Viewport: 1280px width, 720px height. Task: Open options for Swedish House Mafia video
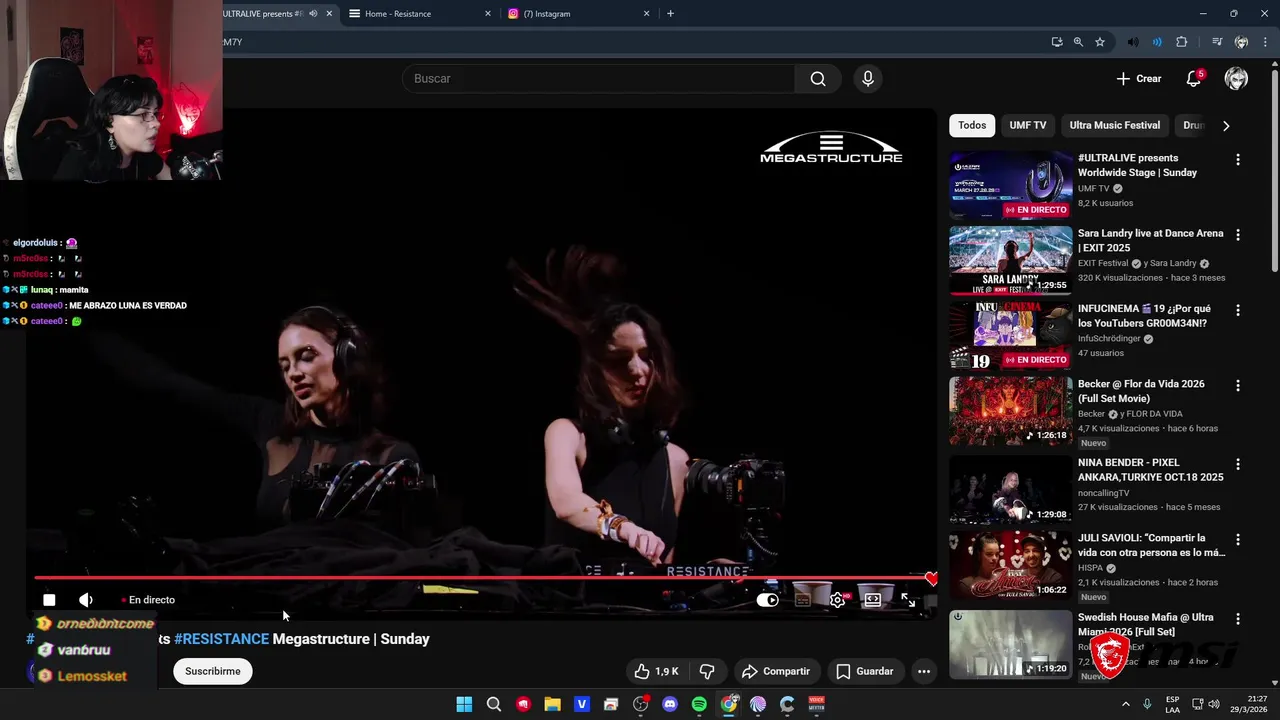click(x=1238, y=619)
